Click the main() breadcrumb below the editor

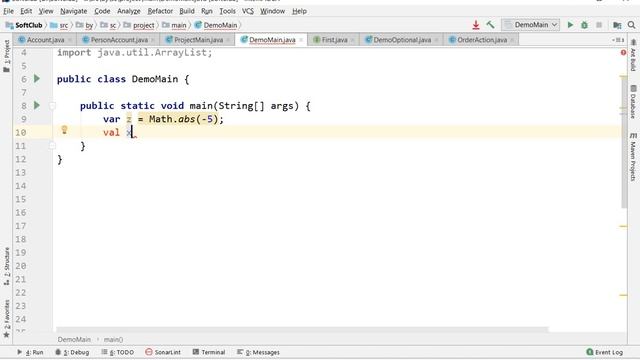pos(113,340)
